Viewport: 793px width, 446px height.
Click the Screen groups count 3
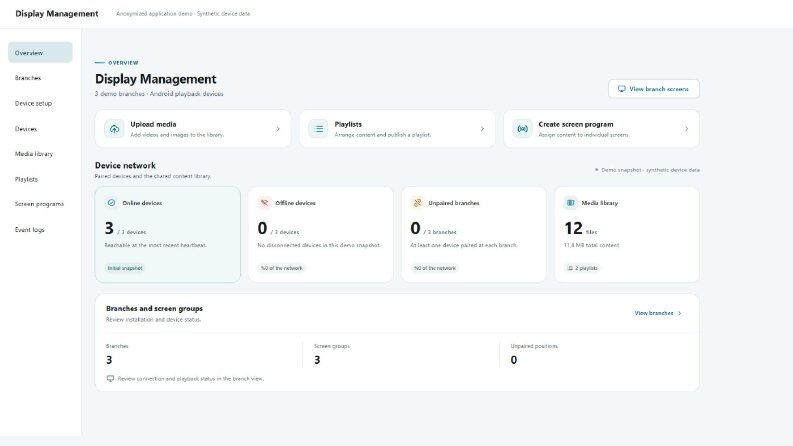point(317,360)
